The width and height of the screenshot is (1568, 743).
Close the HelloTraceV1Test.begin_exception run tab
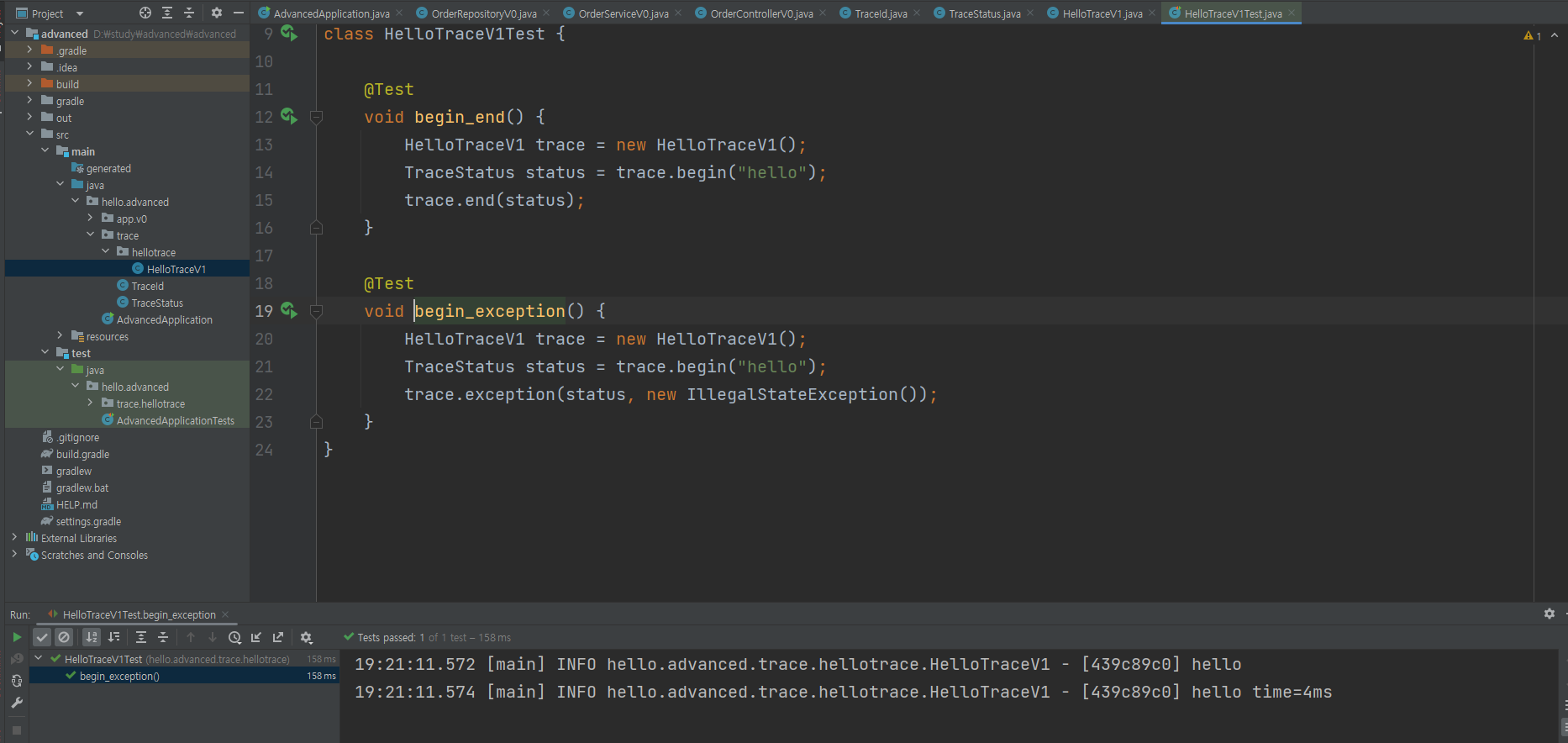(225, 614)
